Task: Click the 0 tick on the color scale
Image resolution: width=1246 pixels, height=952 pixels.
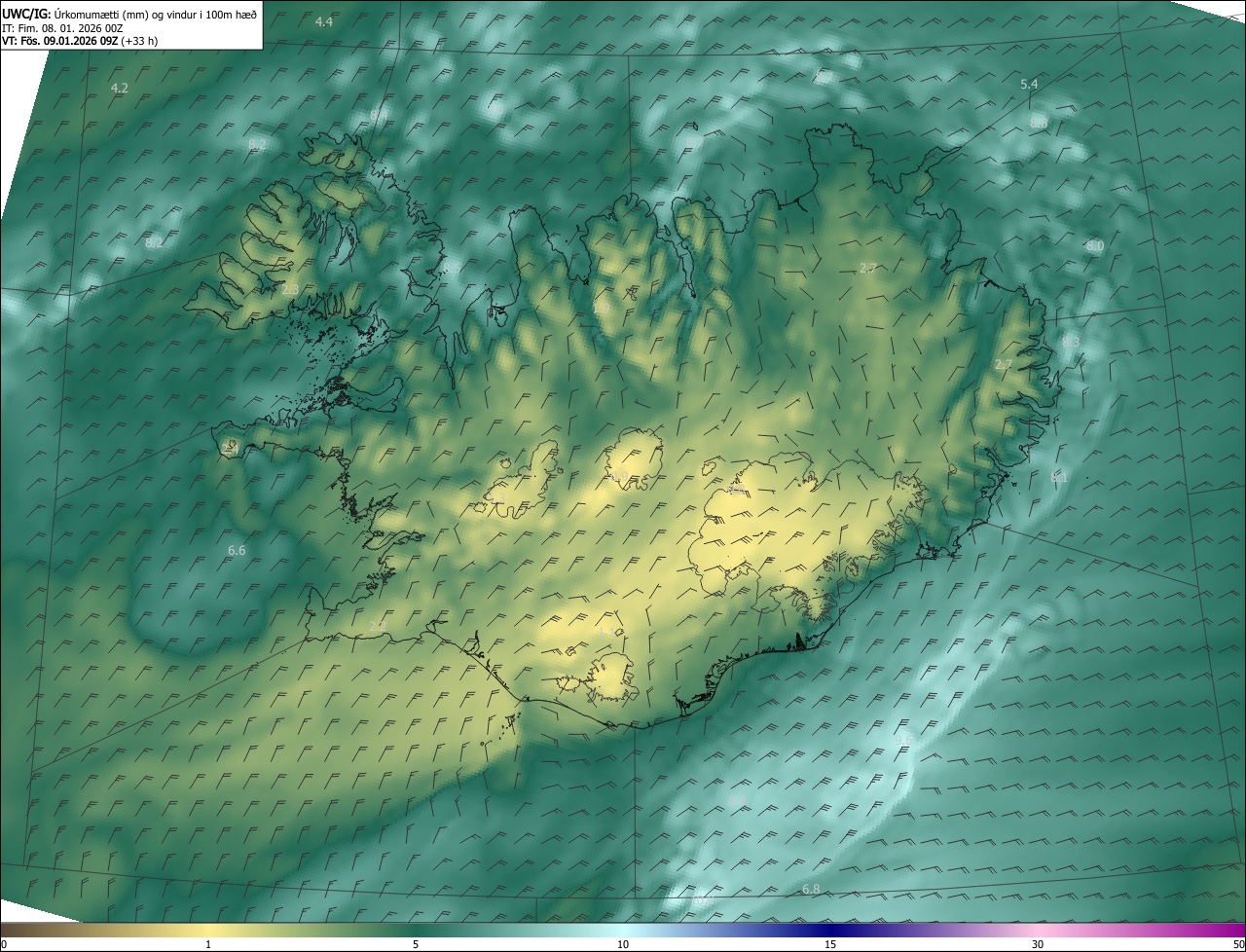Action: pyautogui.click(x=4, y=944)
